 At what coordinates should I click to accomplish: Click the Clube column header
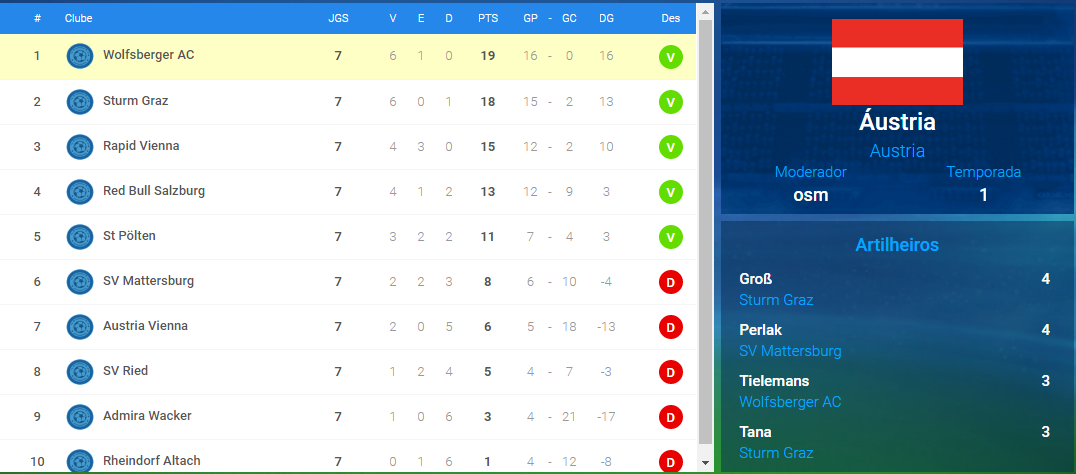point(77,19)
